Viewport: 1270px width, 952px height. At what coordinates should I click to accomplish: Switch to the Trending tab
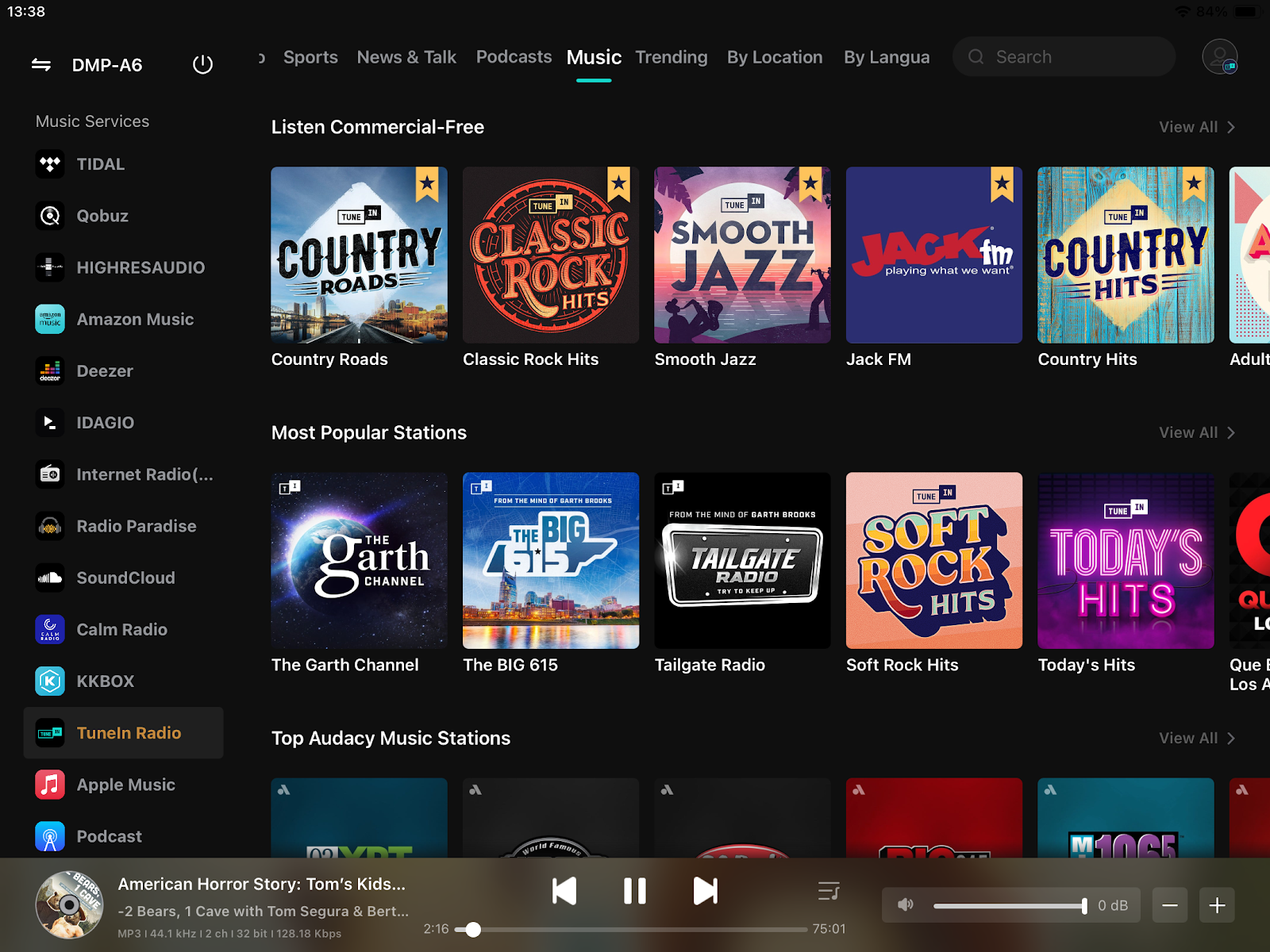click(671, 57)
